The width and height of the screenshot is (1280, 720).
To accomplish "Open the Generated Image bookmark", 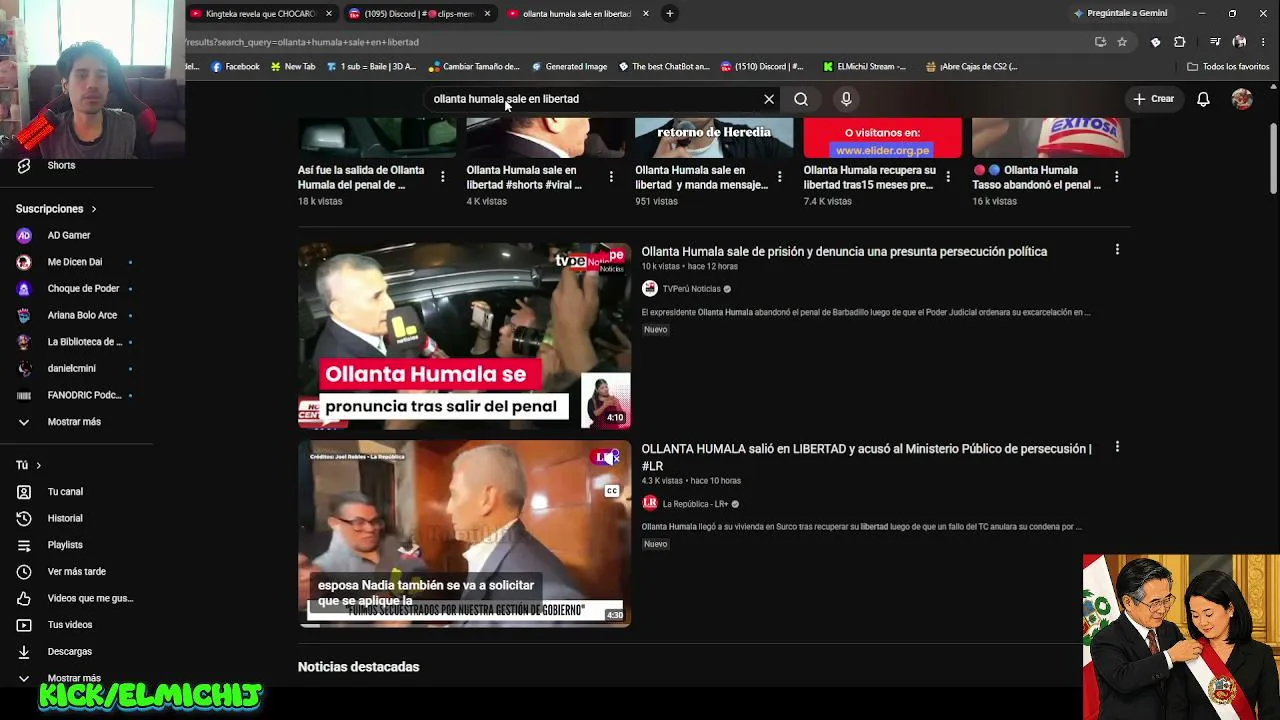I will [569, 67].
